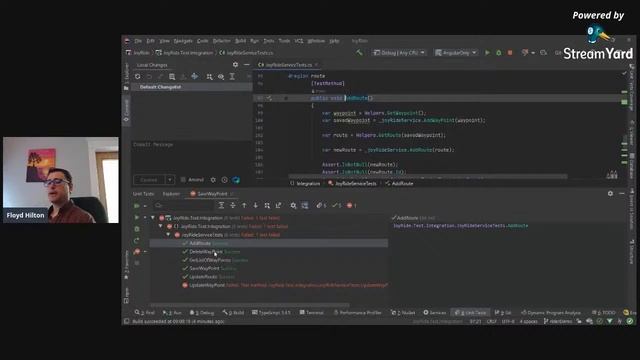Collapse top JoyRide.Test.Integration project node
Viewport: 640px width, 360px height.
pyautogui.click(x=153, y=218)
